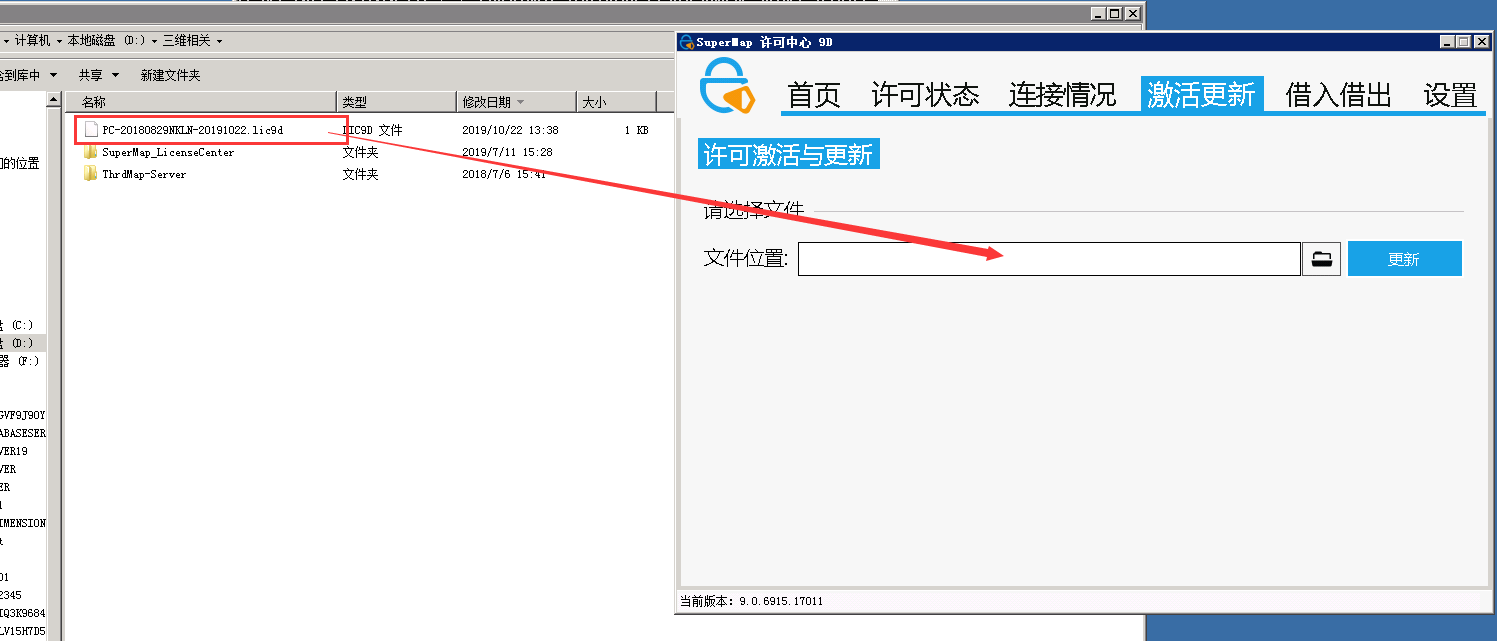
Task: Click 新建文件夹 in Explorer toolbar
Action: [x=170, y=75]
